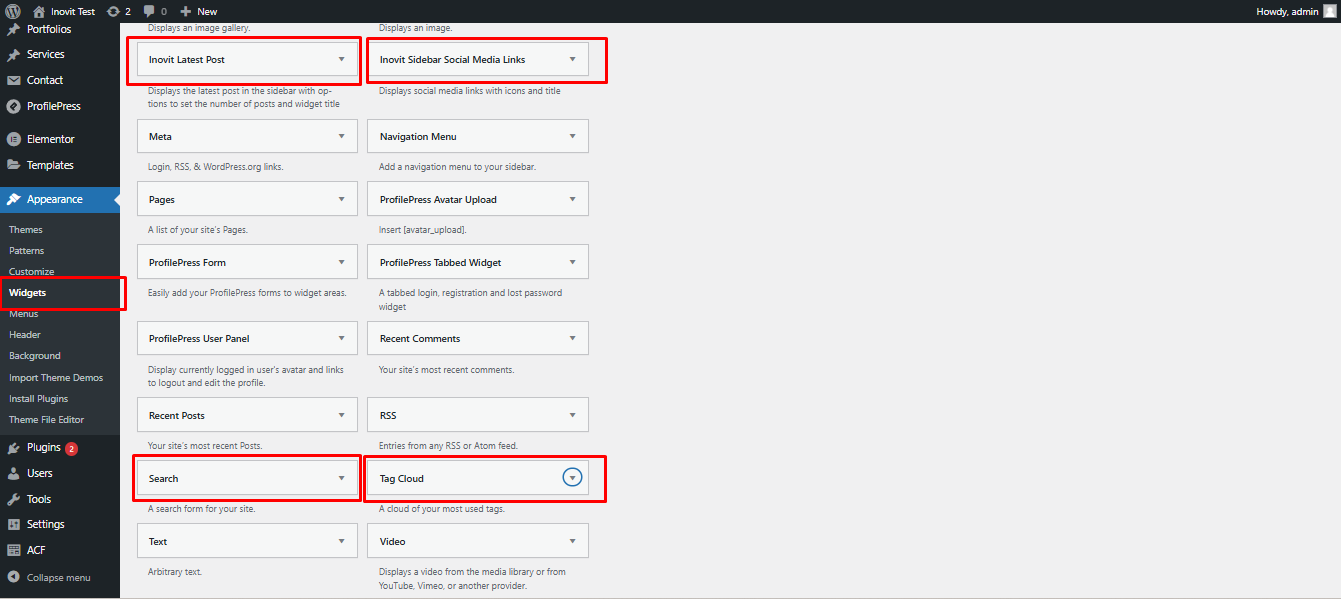Viewport: 1341px width, 599px height.
Task: Expand the Inovit Sidebar Social Media Links arrow
Action: 572,59
